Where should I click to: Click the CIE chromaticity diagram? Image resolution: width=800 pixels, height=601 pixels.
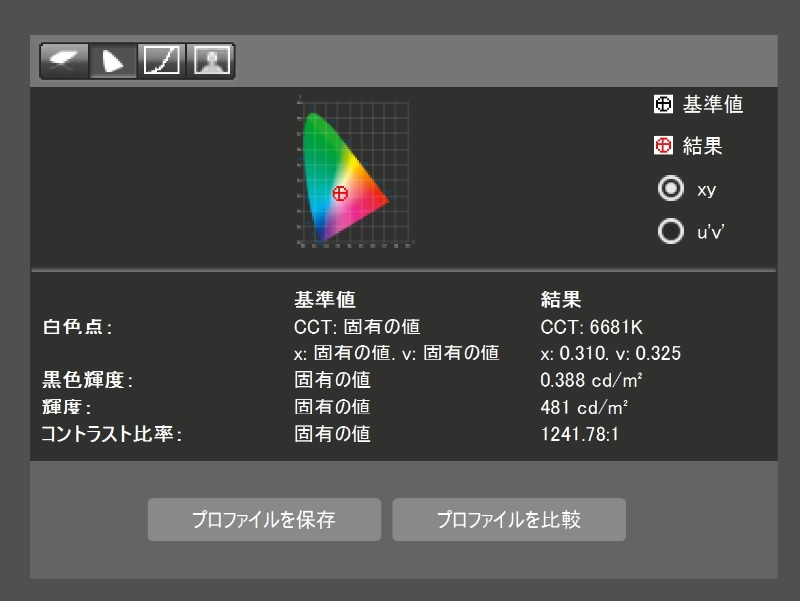point(355,170)
